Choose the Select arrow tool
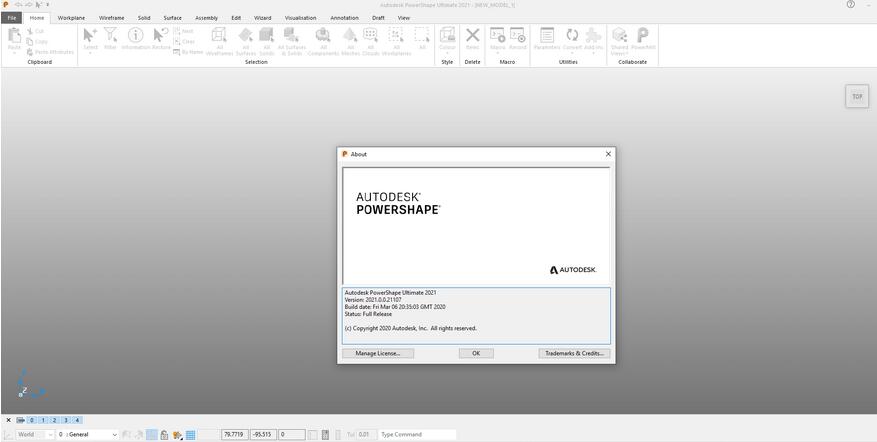The width and height of the screenshot is (877, 442). (90, 35)
